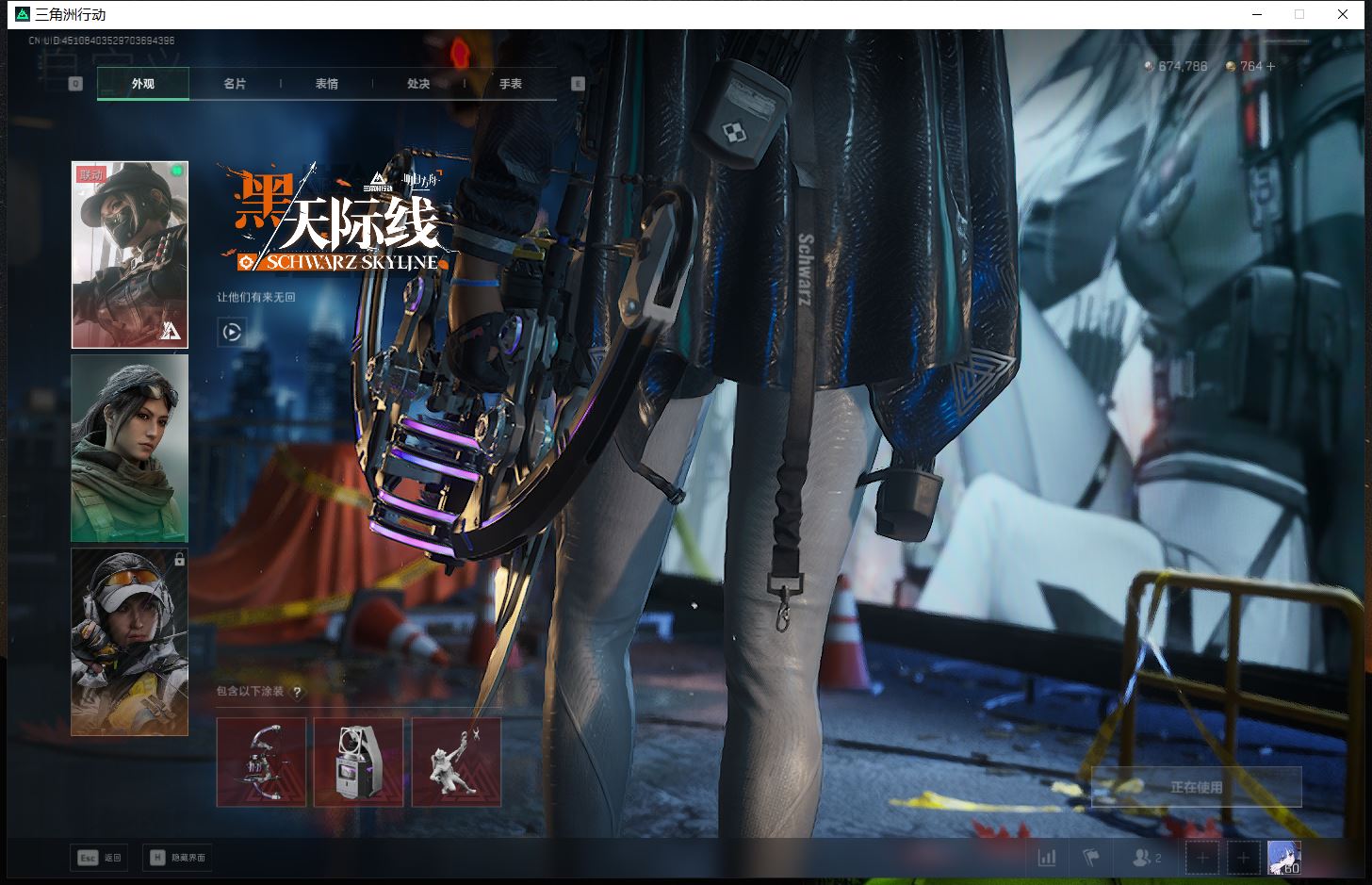Switch to the 名片 tab
The height and width of the screenshot is (885, 1372).
click(235, 84)
